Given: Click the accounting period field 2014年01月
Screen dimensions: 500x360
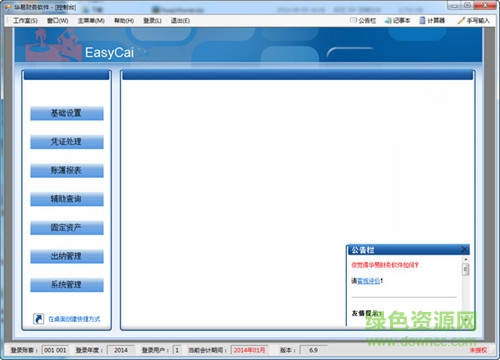Looking at the screenshot, I should click(249, 350).
